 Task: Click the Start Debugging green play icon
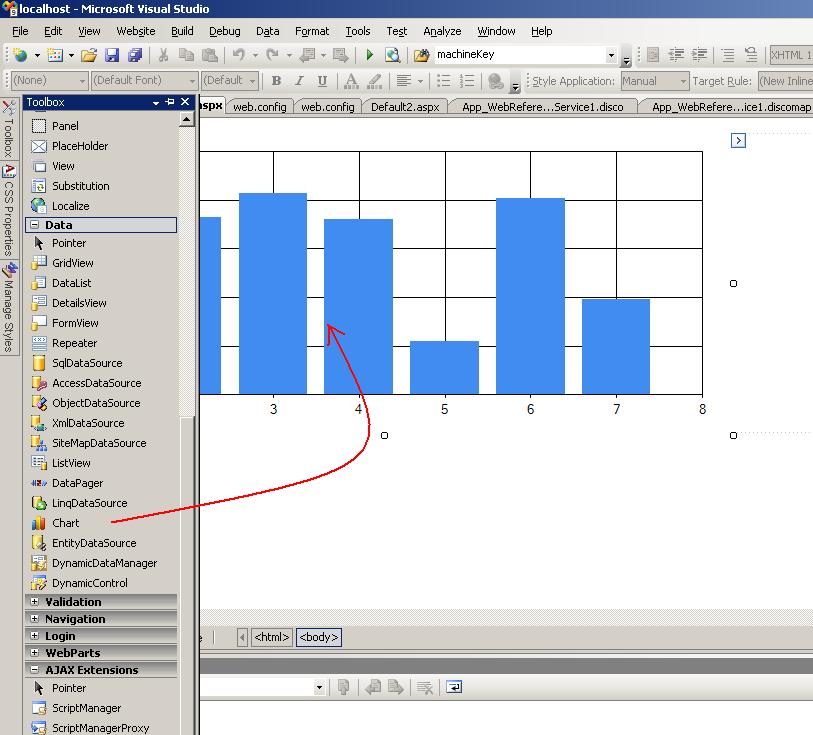[370, 54]
